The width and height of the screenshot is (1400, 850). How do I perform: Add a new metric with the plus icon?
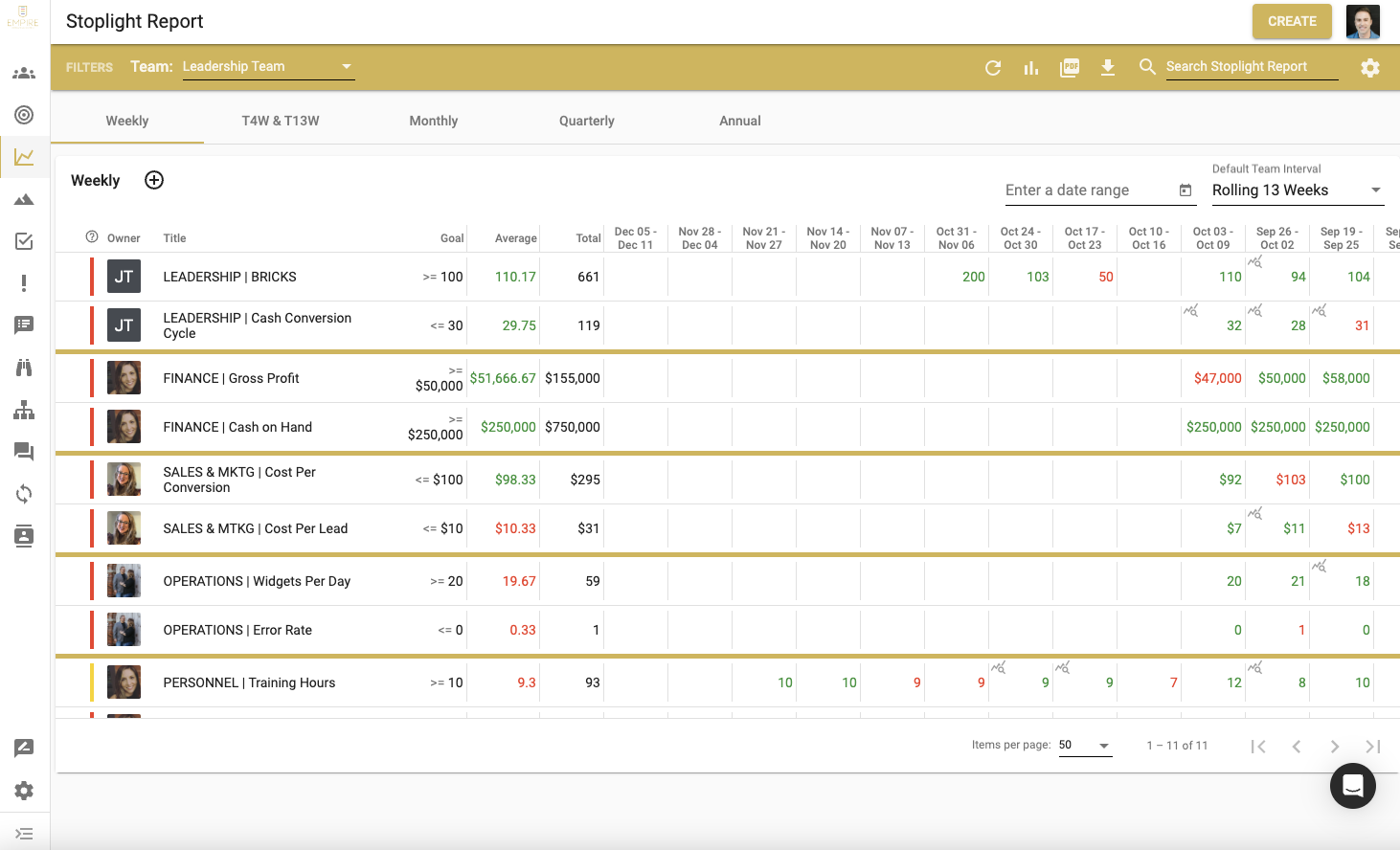pyautogui.click(x=154, y=180)
